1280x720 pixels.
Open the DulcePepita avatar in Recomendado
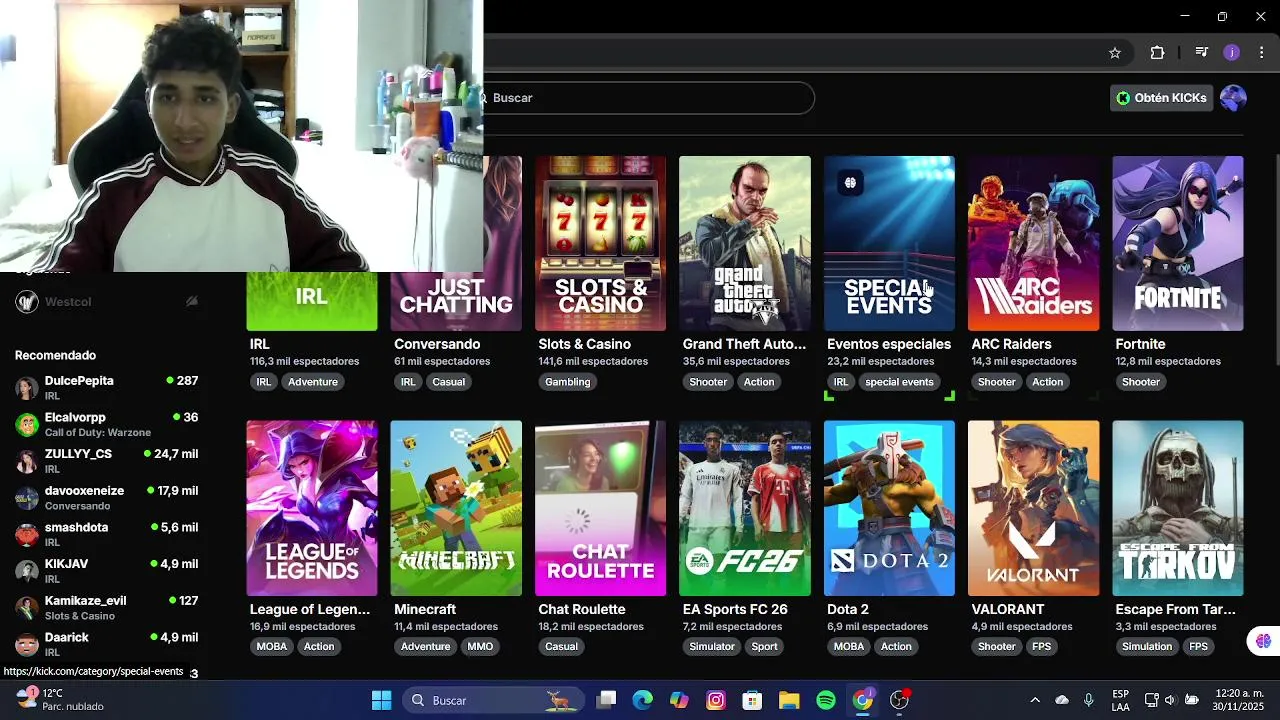click(x=27, y=388)
